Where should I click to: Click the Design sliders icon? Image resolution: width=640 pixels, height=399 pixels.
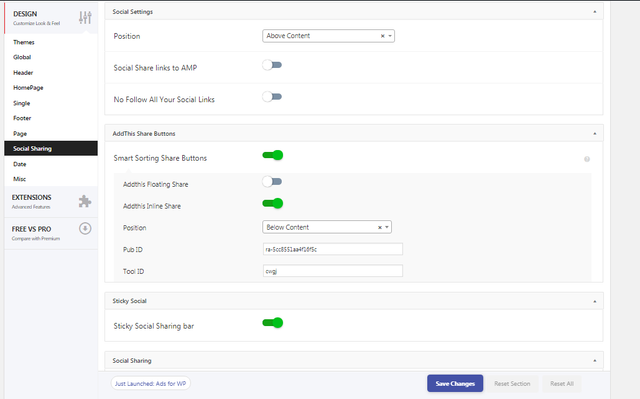pyautogui.click(x=85, y=17)
